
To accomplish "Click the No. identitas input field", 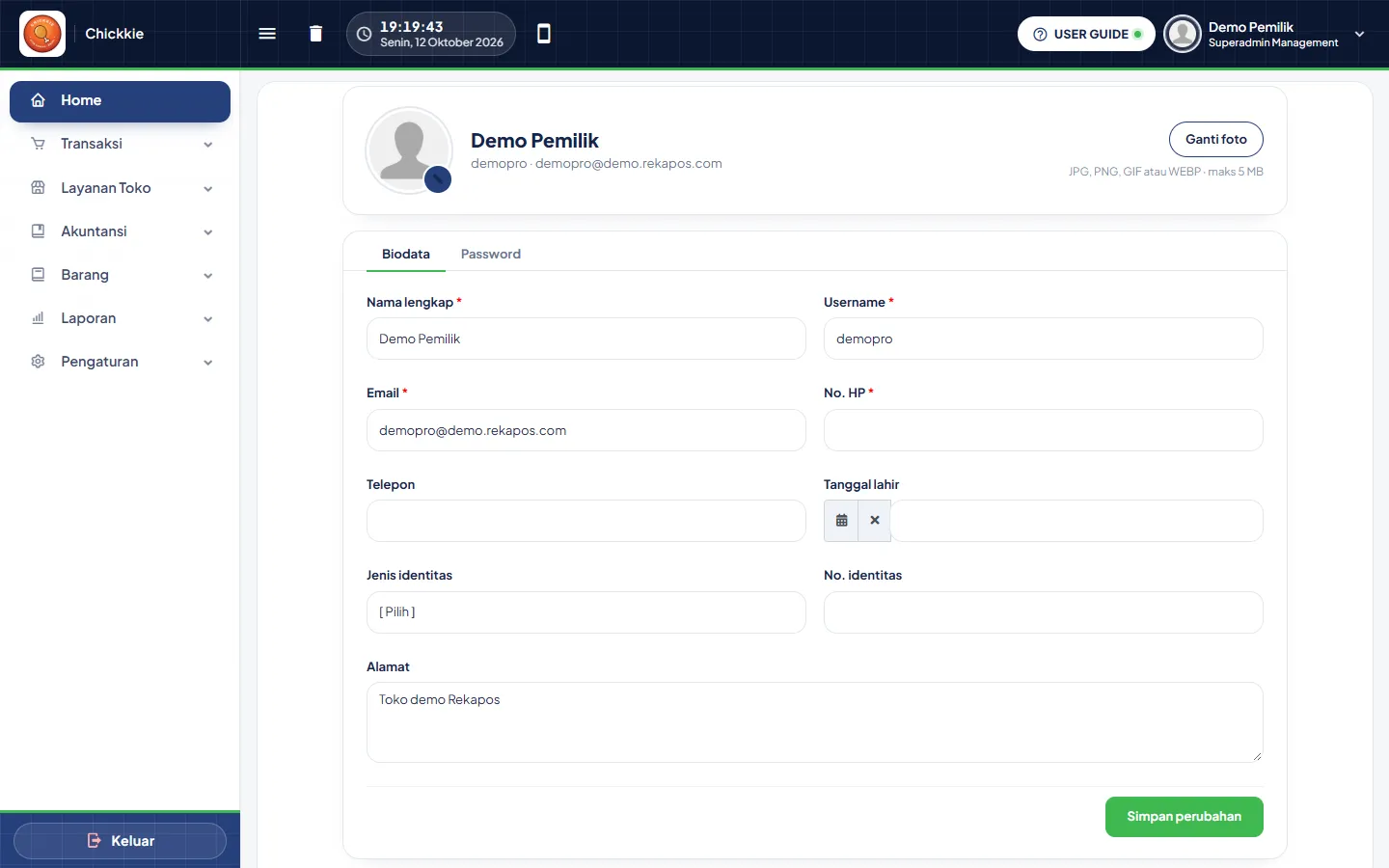I will [x=1044, y=612].
